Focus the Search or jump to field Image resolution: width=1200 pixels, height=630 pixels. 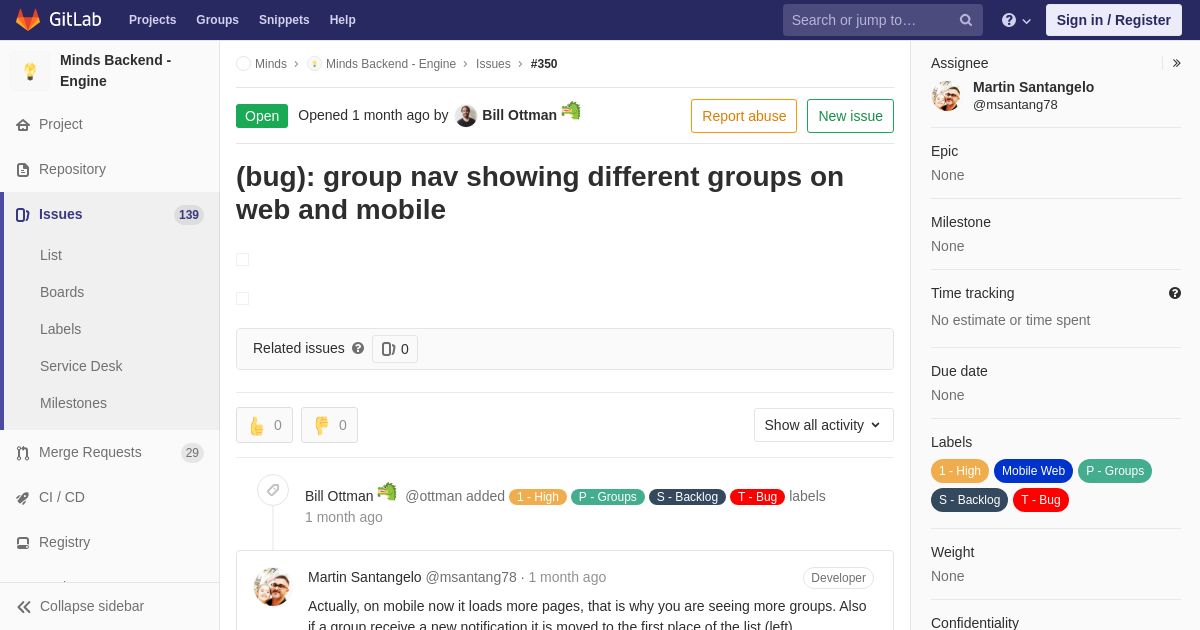(882, 20)
